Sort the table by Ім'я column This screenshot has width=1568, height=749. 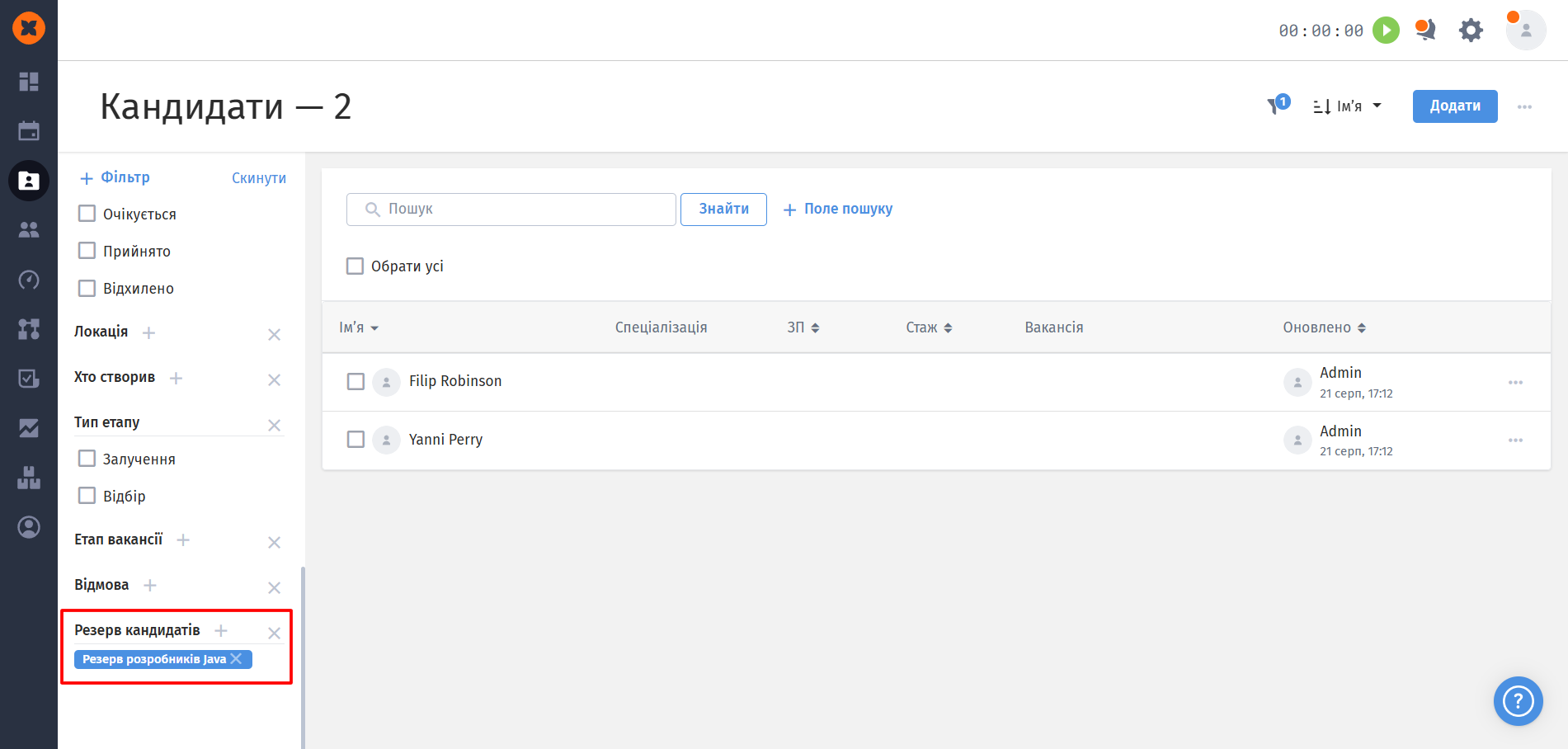[359, 327]
